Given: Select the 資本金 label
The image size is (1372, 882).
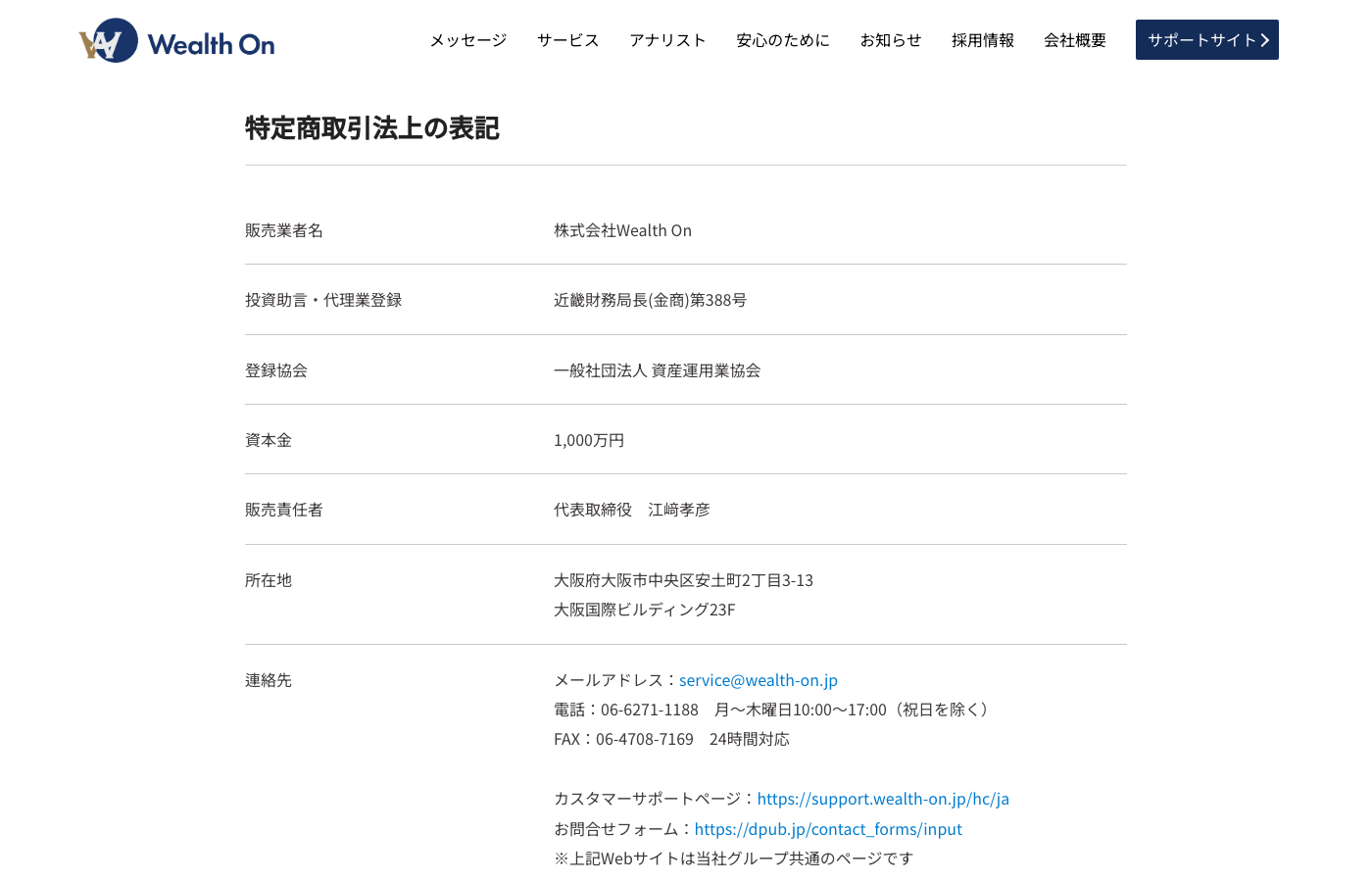Looking at the screenshot, I should click(269, 440).
